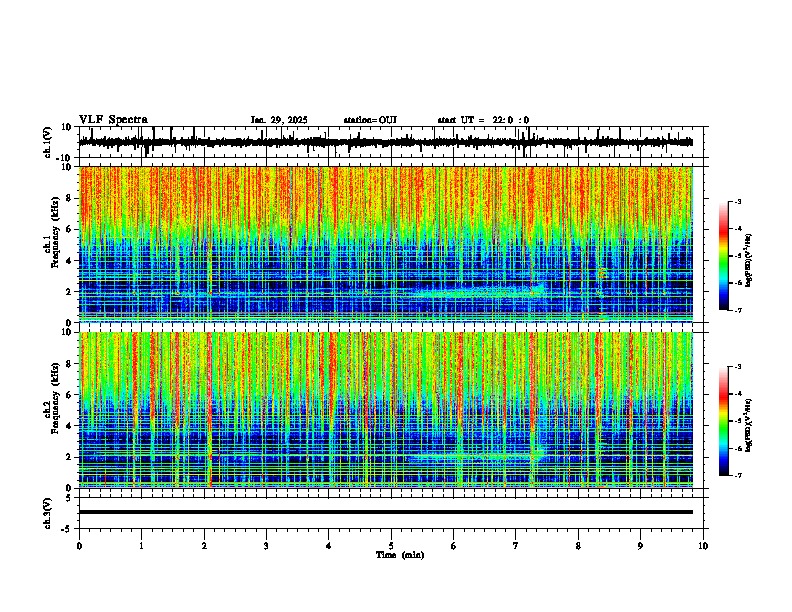Click the ch.1 "Frequency (kHz)" axis label

pyautogui.click(x=55, y=233)
